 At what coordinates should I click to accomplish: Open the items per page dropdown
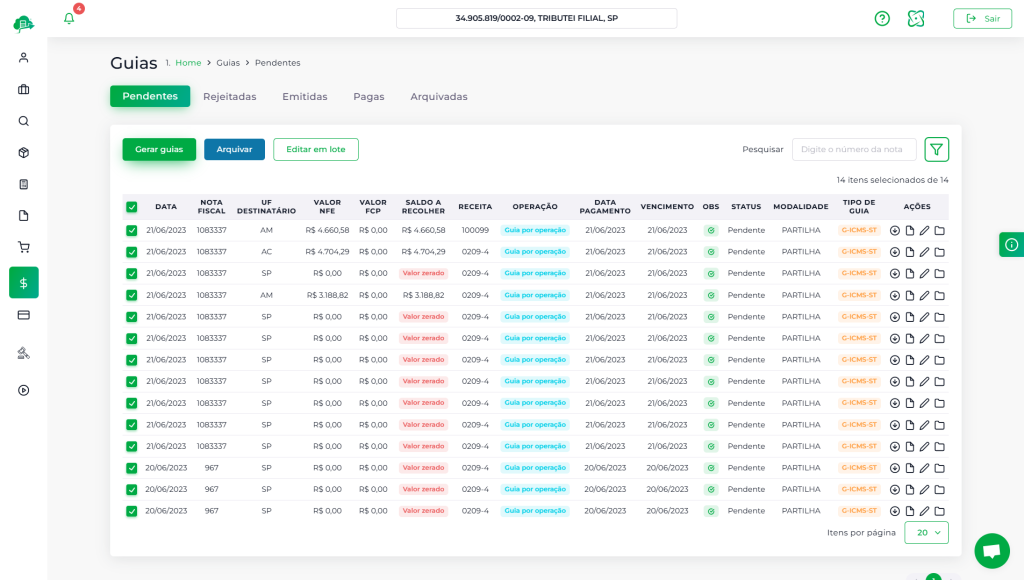[926, 533]
